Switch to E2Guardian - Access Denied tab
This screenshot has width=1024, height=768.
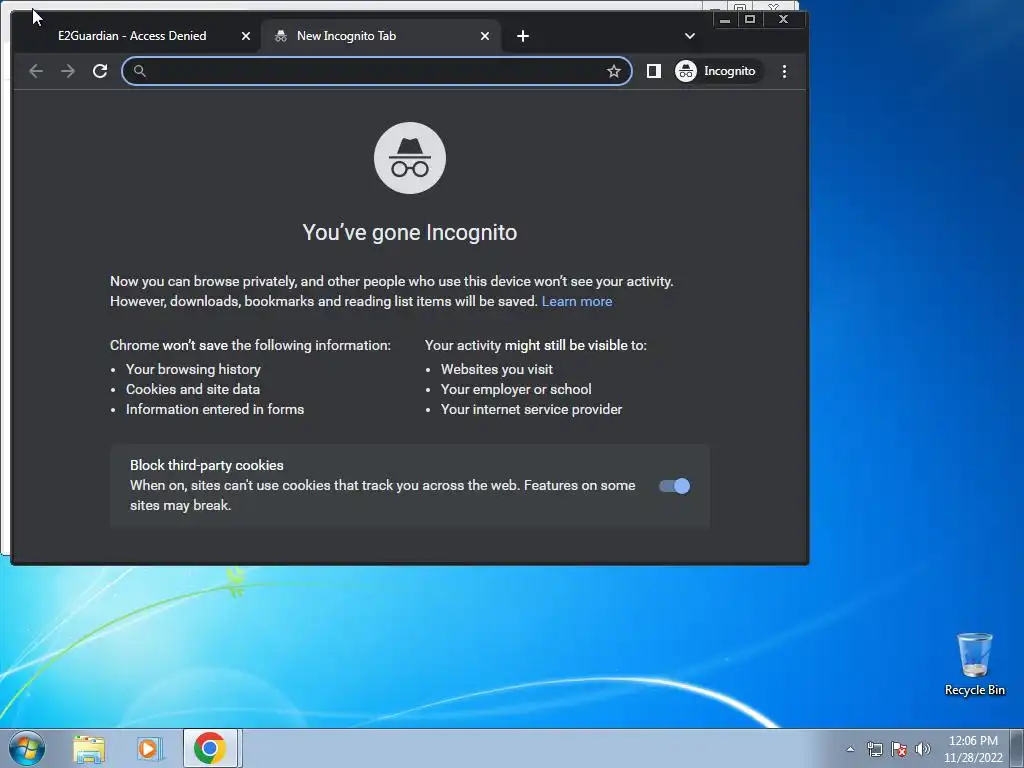tap(132, 36)
